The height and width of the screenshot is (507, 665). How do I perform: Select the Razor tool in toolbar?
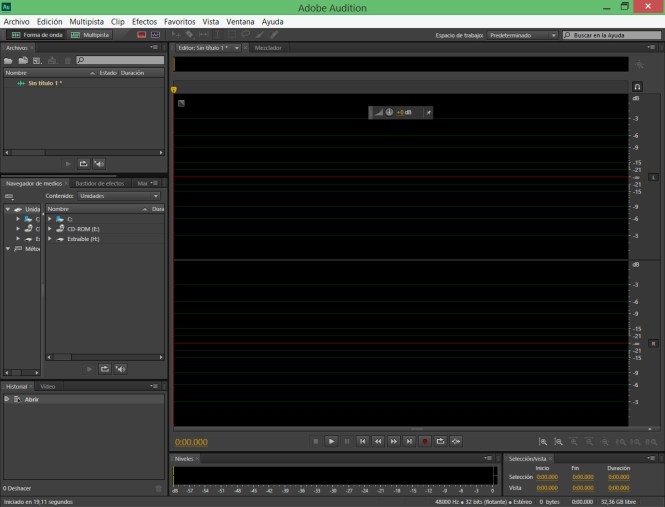click(x=190, y=35)
